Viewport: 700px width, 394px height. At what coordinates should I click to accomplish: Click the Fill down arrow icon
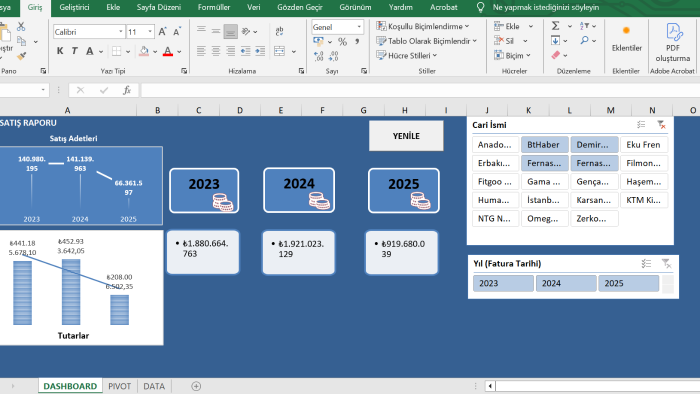point(555,41)
